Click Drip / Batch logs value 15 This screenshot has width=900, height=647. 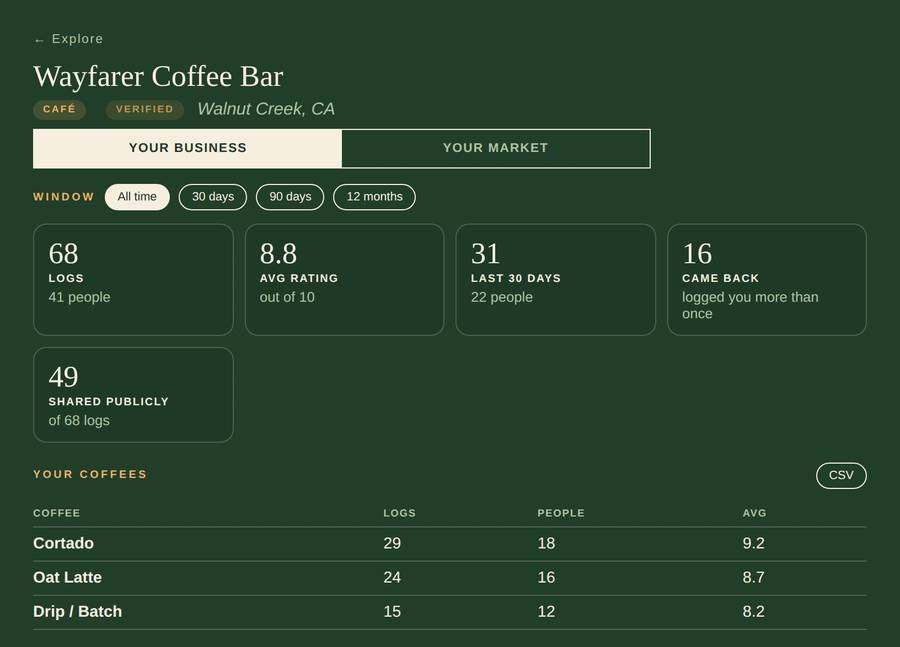[x=392, y=612]
